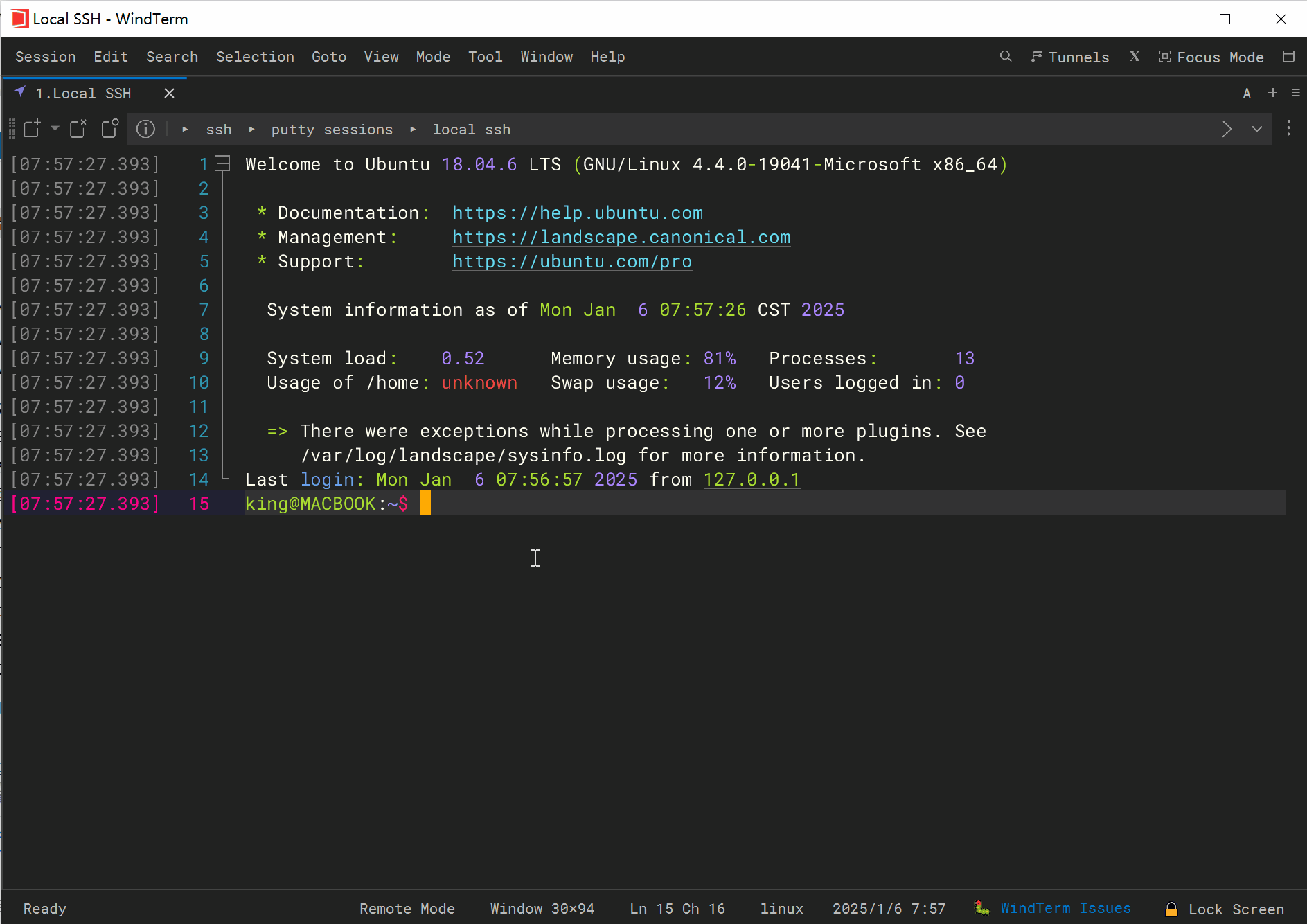This screenshot has height=924, width=1307.
Task: Open the Tool menu
Action: pyautogui.click(x=485, y=57)
